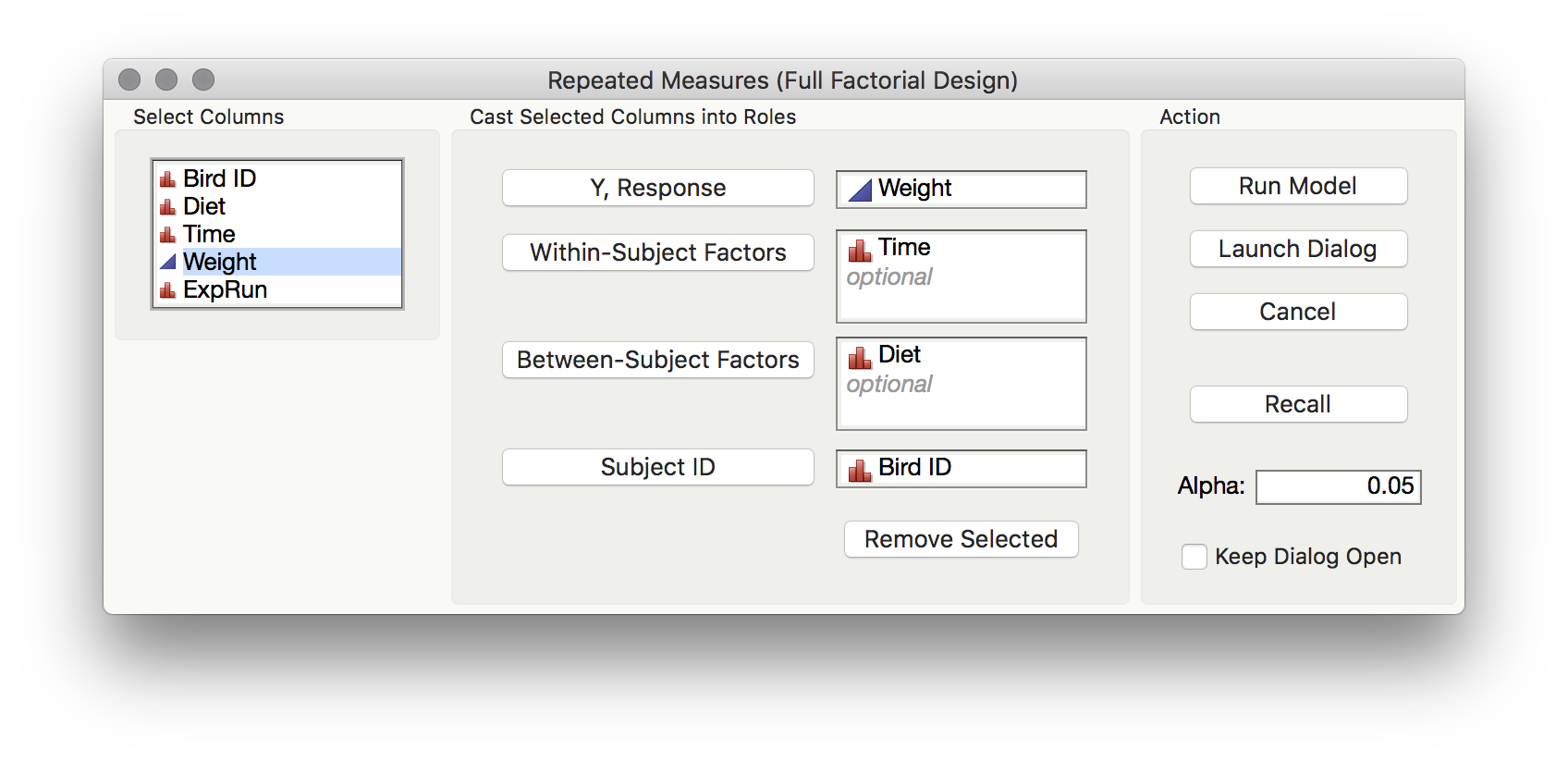Click Cancel to dismiss the dialog
This screenshot has width=1568, height=762.
1297,312
